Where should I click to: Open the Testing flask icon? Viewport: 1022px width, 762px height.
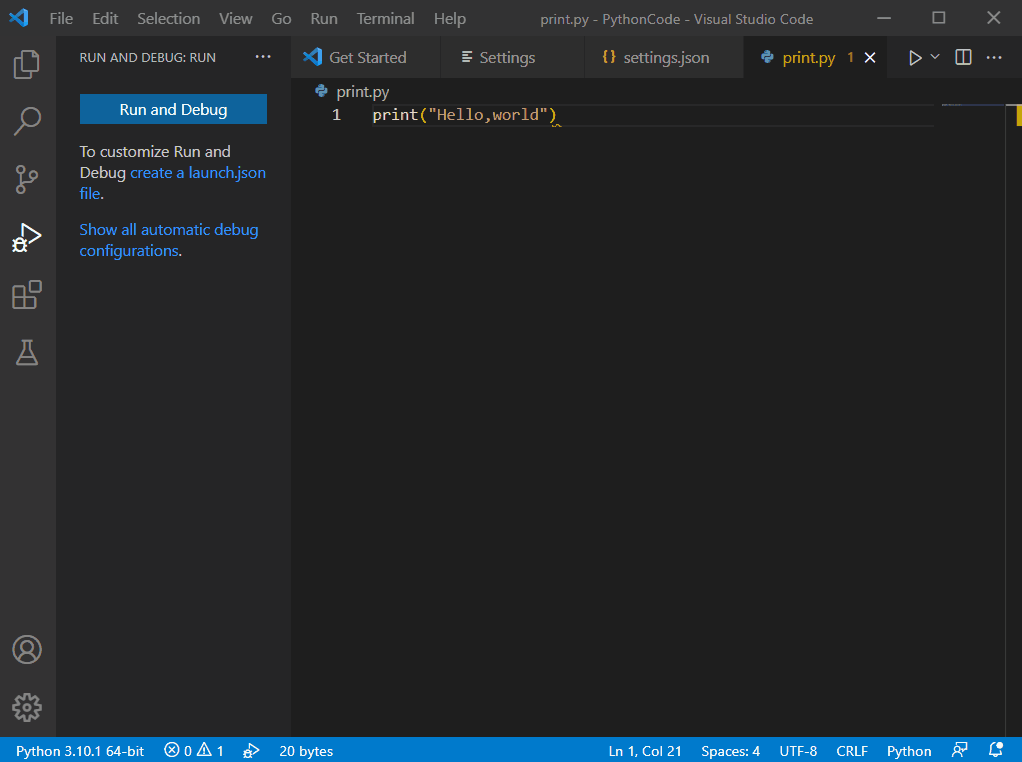[x=26, y=353]
